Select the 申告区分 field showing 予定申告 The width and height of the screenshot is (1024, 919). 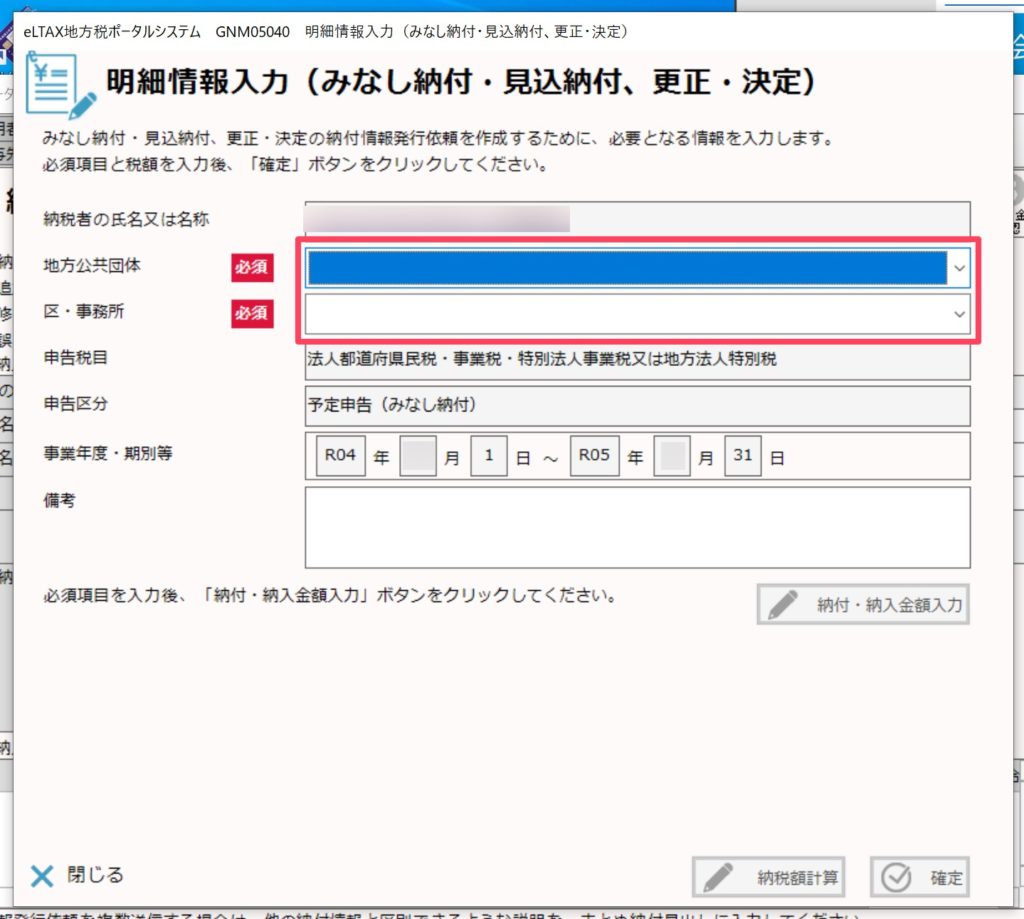[x=637, y=405]
